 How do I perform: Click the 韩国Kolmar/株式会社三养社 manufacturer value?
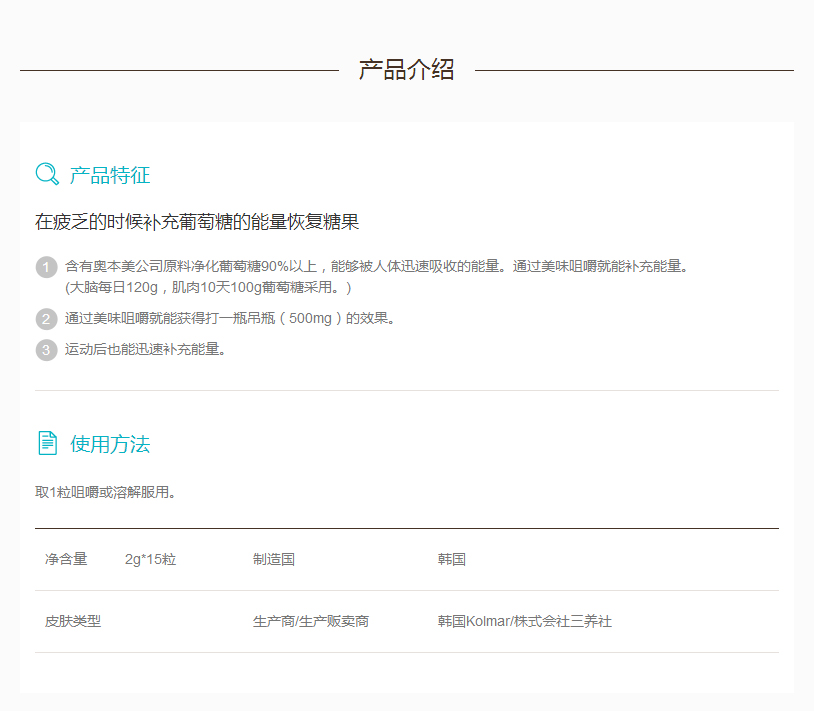point(524,621)
